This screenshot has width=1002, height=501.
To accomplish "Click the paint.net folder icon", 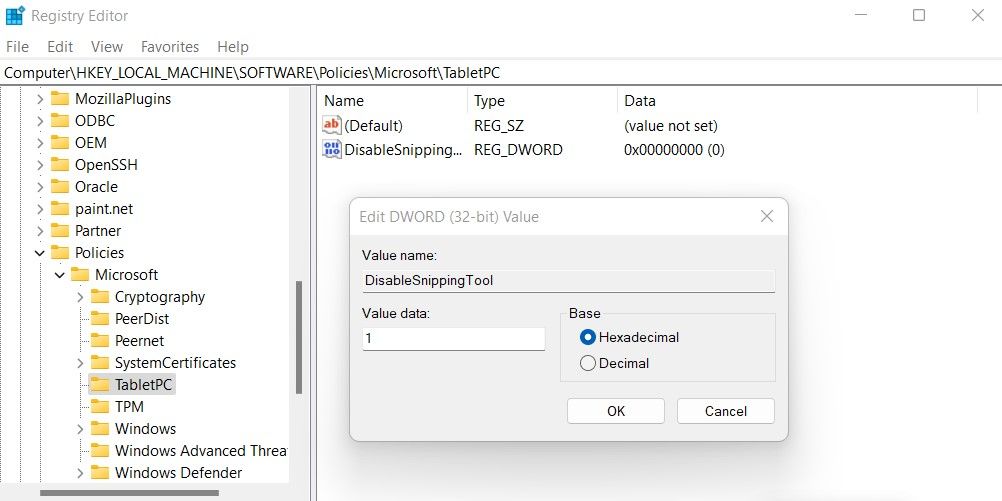I will (x=60, y=209).
